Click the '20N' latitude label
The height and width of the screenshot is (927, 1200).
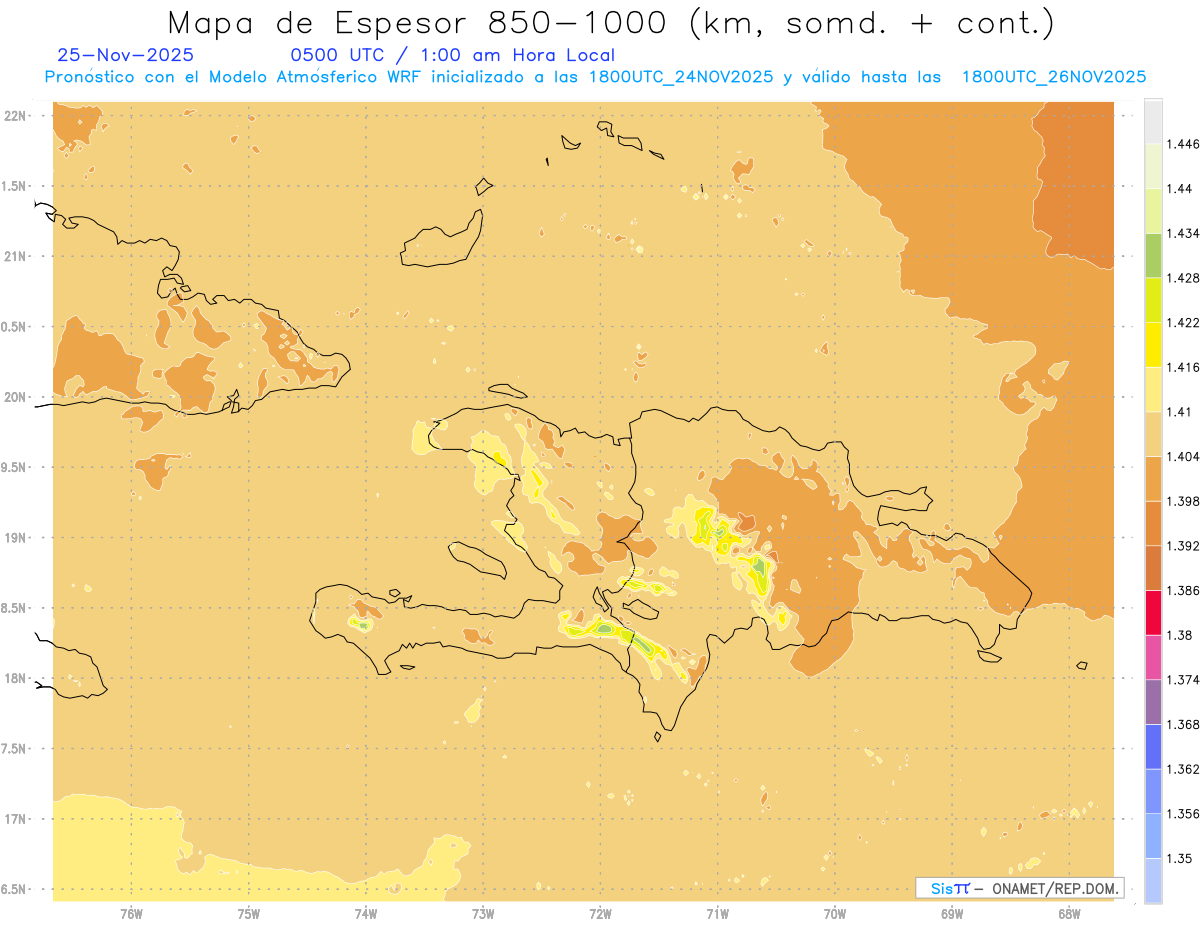tap(15, 397)
